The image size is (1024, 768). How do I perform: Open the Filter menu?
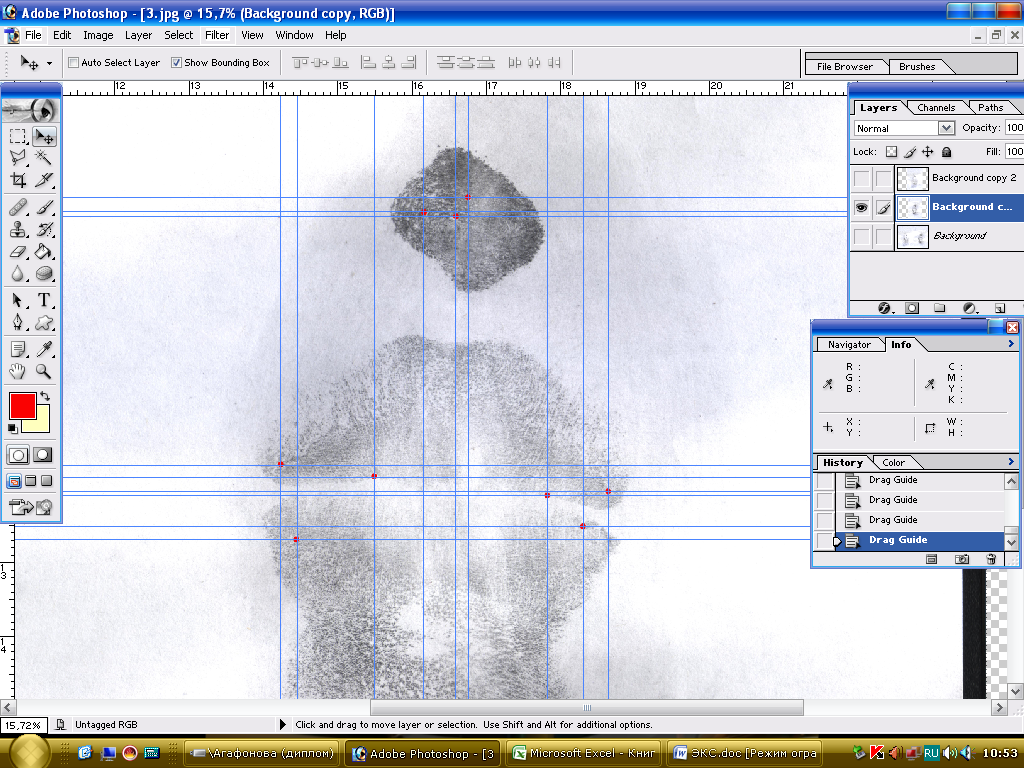click(x=217, y=35)
